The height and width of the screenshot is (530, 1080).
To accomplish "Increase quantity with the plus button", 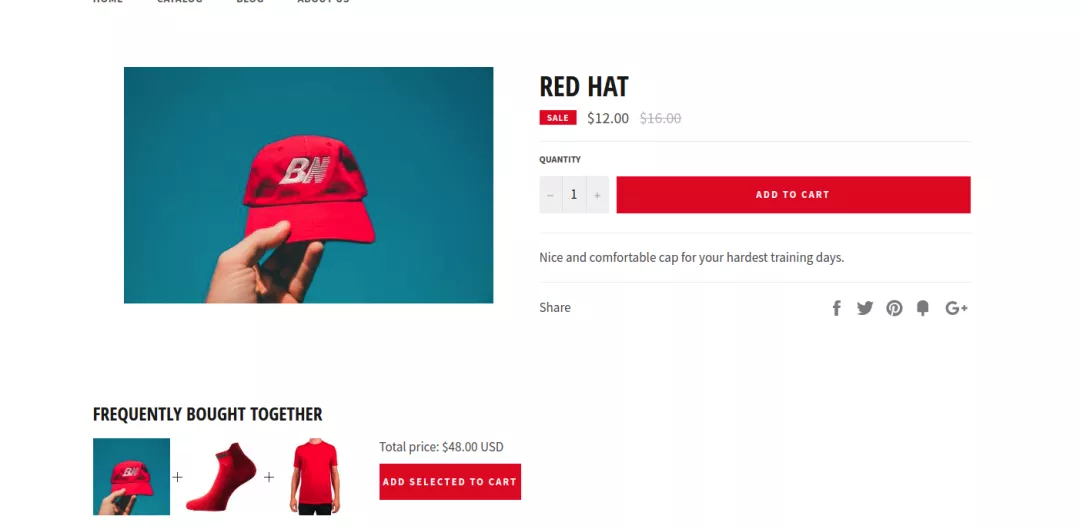I will 597,194.
